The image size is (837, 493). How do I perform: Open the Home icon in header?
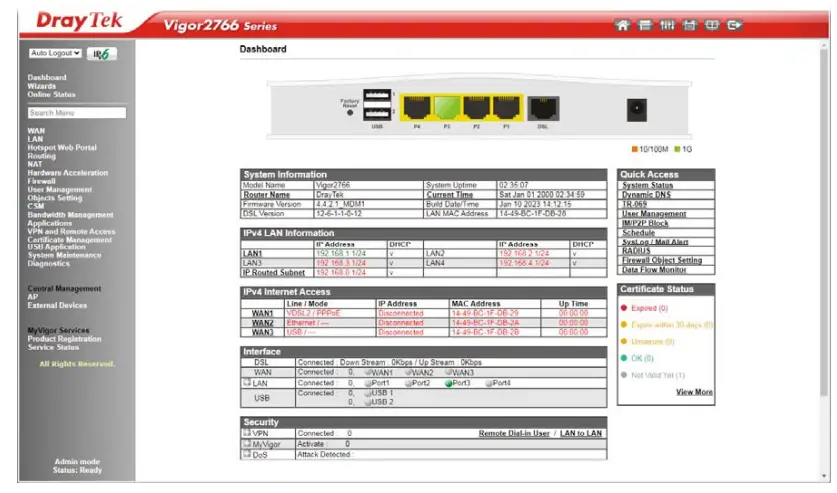point(622,25)
